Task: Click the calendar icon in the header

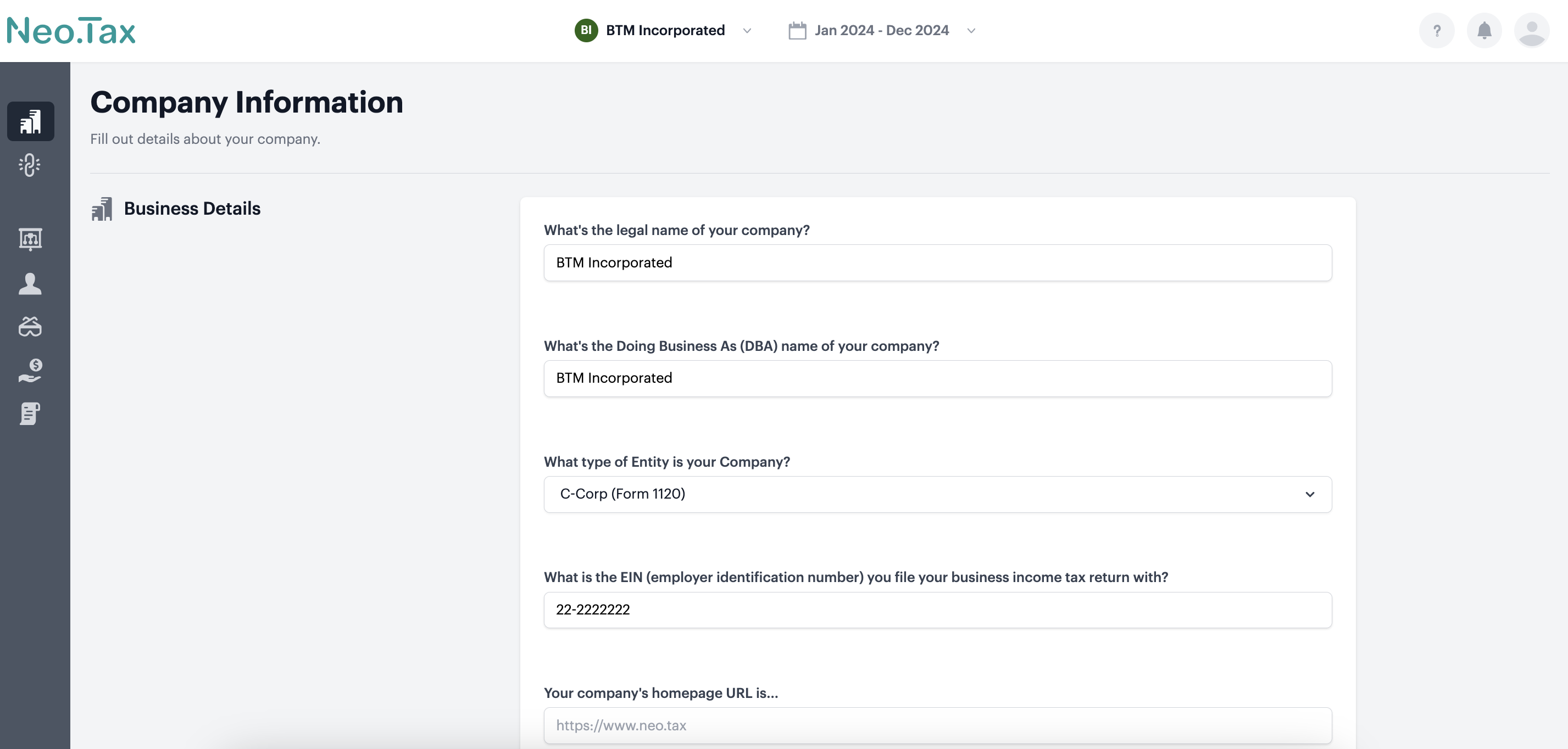Action: point(797,30)
